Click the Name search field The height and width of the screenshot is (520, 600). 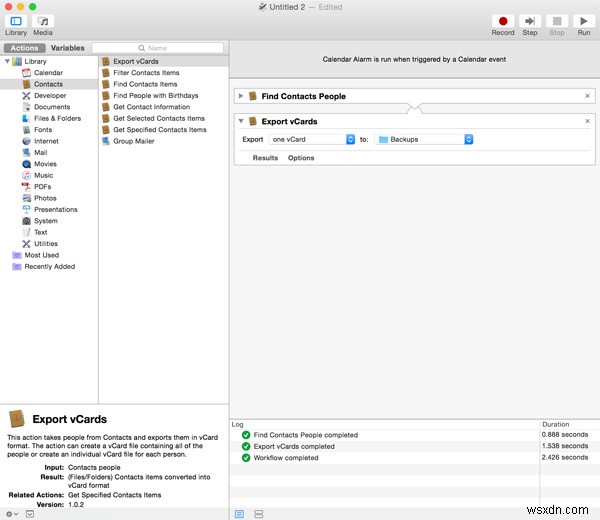point(158,48)
